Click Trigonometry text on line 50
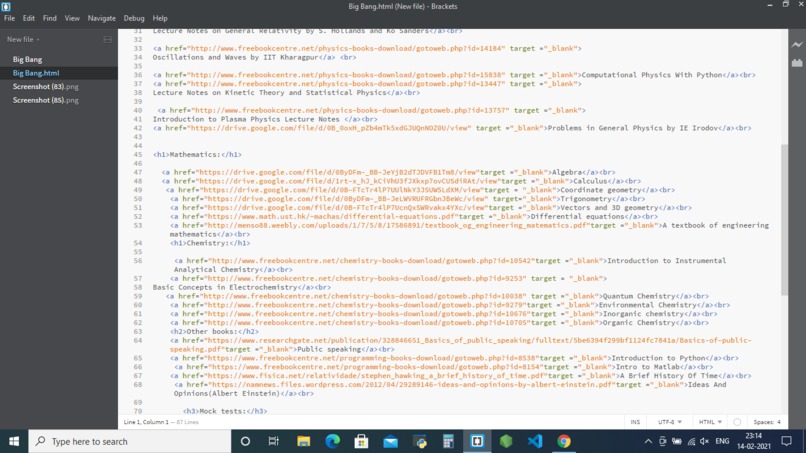 click(x=586, y=199)
